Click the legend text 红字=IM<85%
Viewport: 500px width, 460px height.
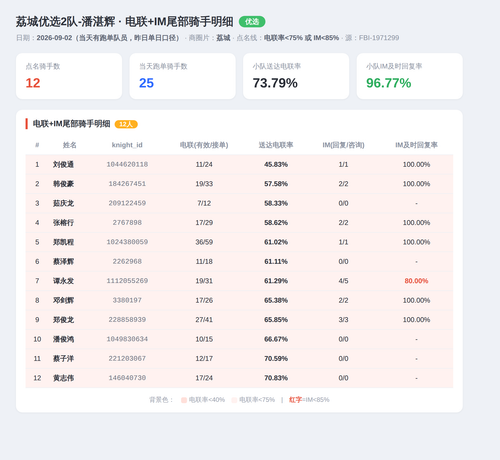pos(309,400)
